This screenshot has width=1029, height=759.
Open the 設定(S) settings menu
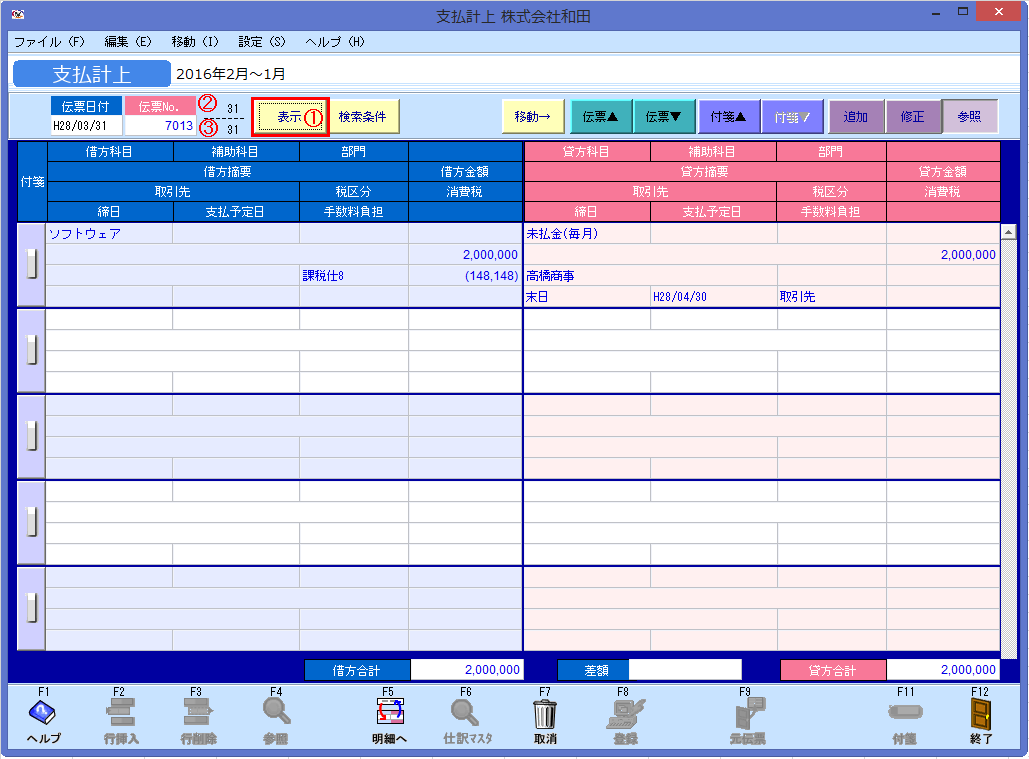(262, 42)
